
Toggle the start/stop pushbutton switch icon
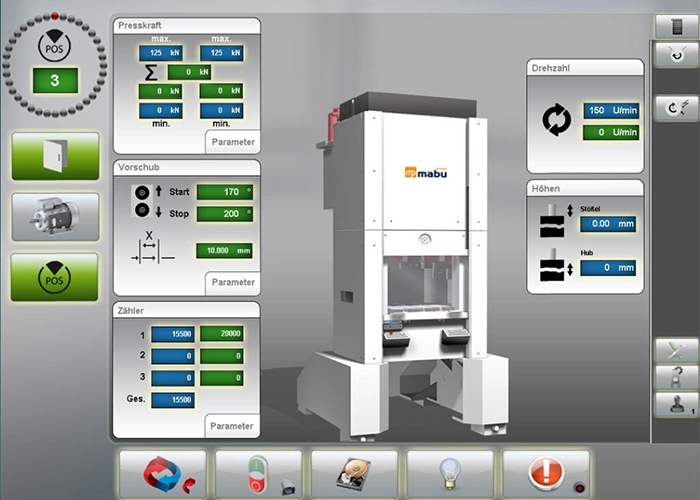(x=259, y=475)
